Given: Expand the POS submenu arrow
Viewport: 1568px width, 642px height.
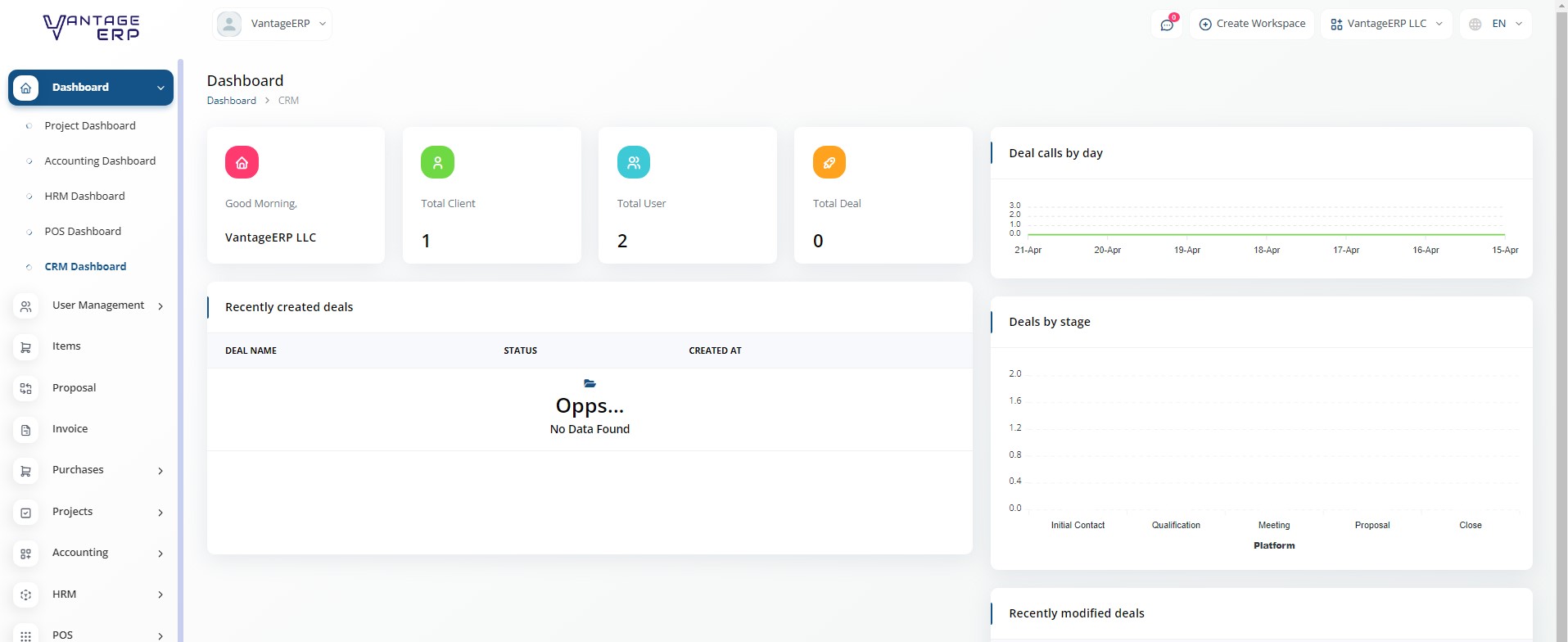Looking at the screenshot, I should point(160,635).
